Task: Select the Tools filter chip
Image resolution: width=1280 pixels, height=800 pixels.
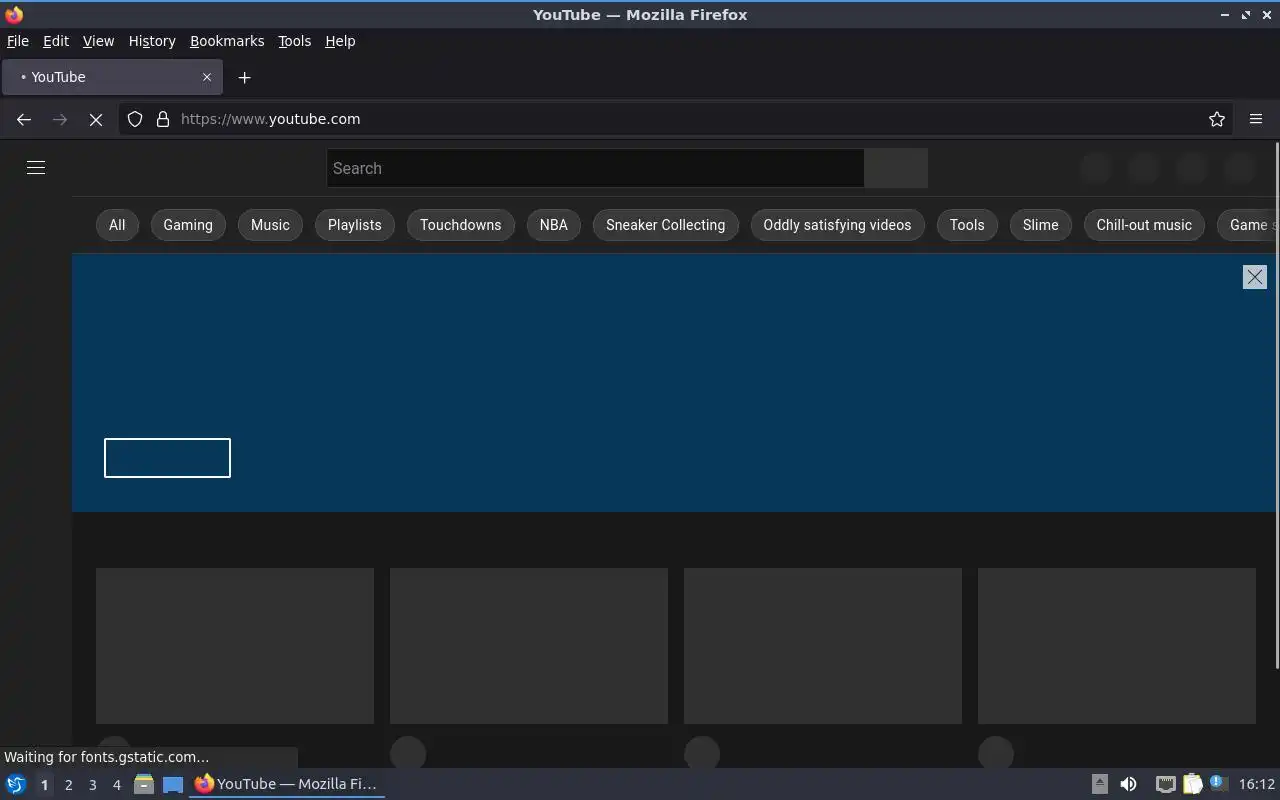Action: pos(967,225)
